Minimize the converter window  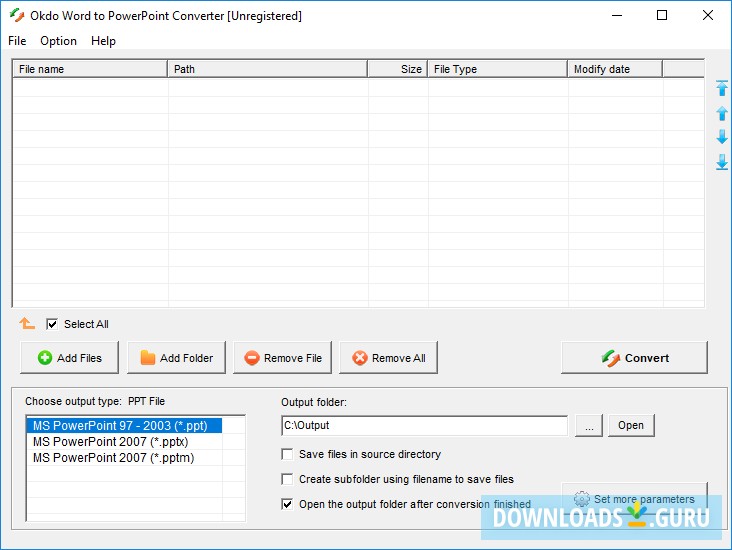tap(617, 15)
